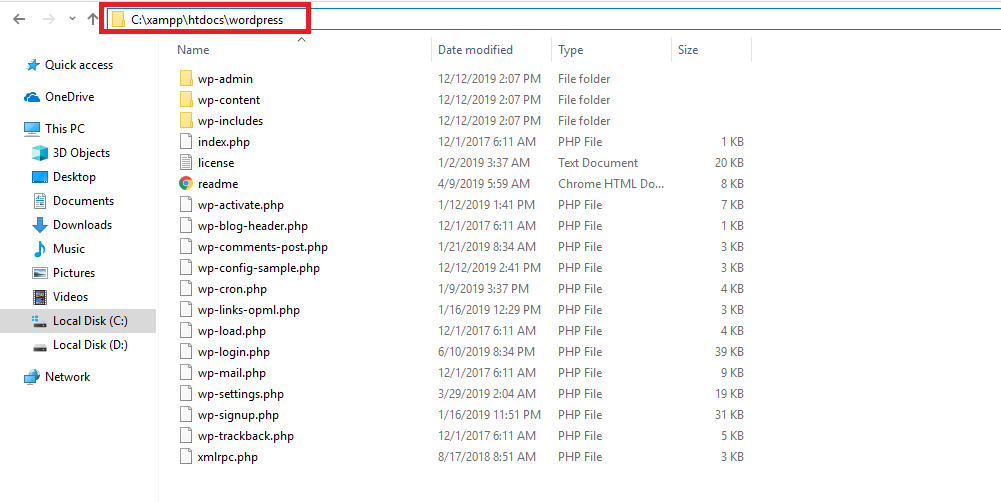Click the Local Disk (D:) drive icon
This screenshot has height=502, width=1001.
[x=40, y=346]
